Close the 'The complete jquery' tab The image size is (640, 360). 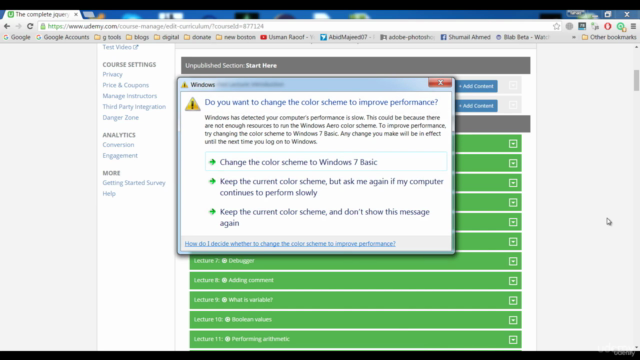click(x=76, y=14)
